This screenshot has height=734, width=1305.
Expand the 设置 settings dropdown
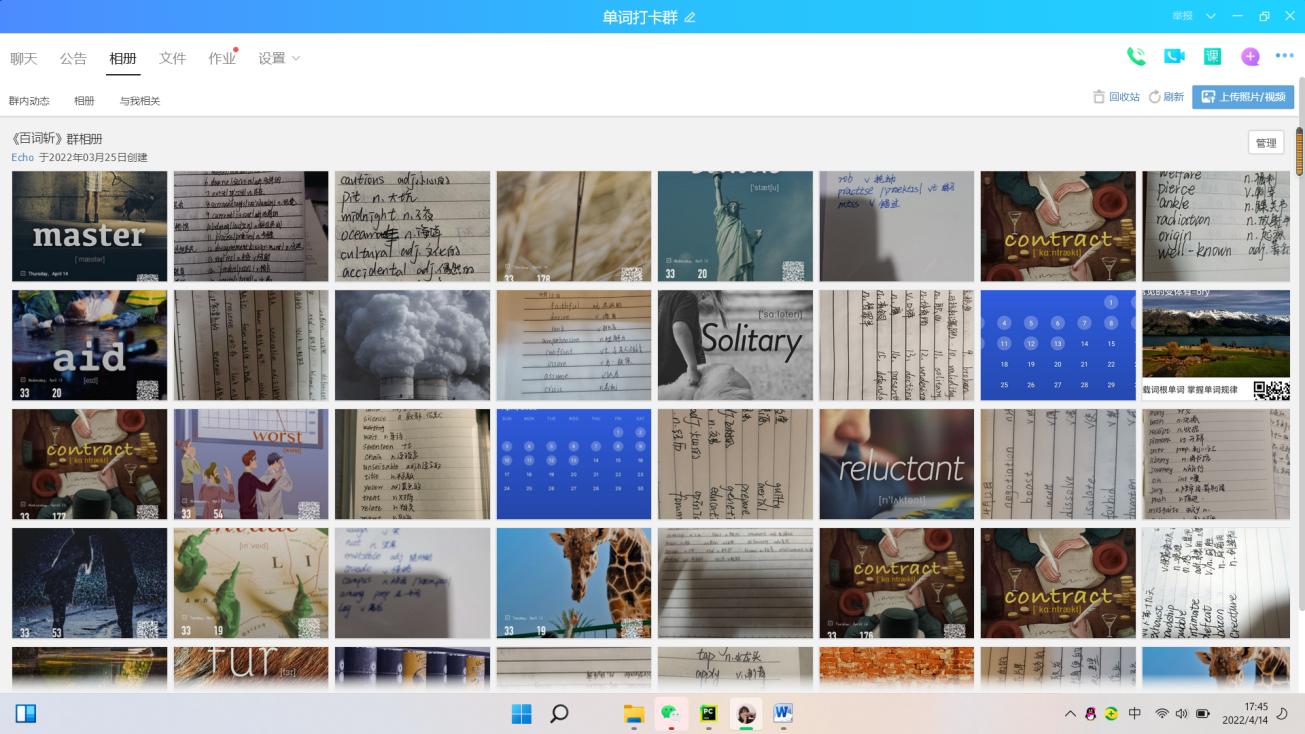[279, 59]
